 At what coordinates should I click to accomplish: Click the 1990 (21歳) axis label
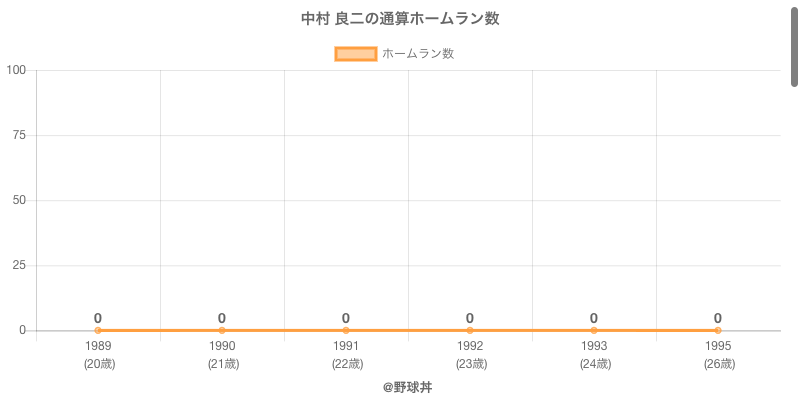point(222,355)
